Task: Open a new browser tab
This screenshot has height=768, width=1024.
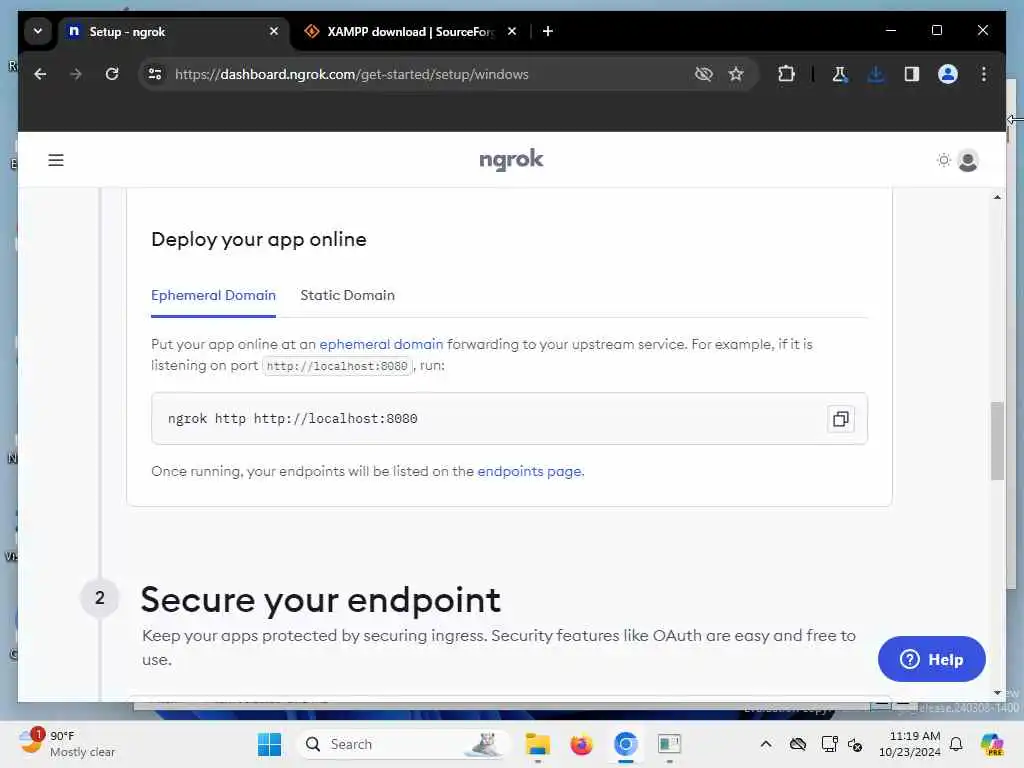Action: [x=548, y=31]
